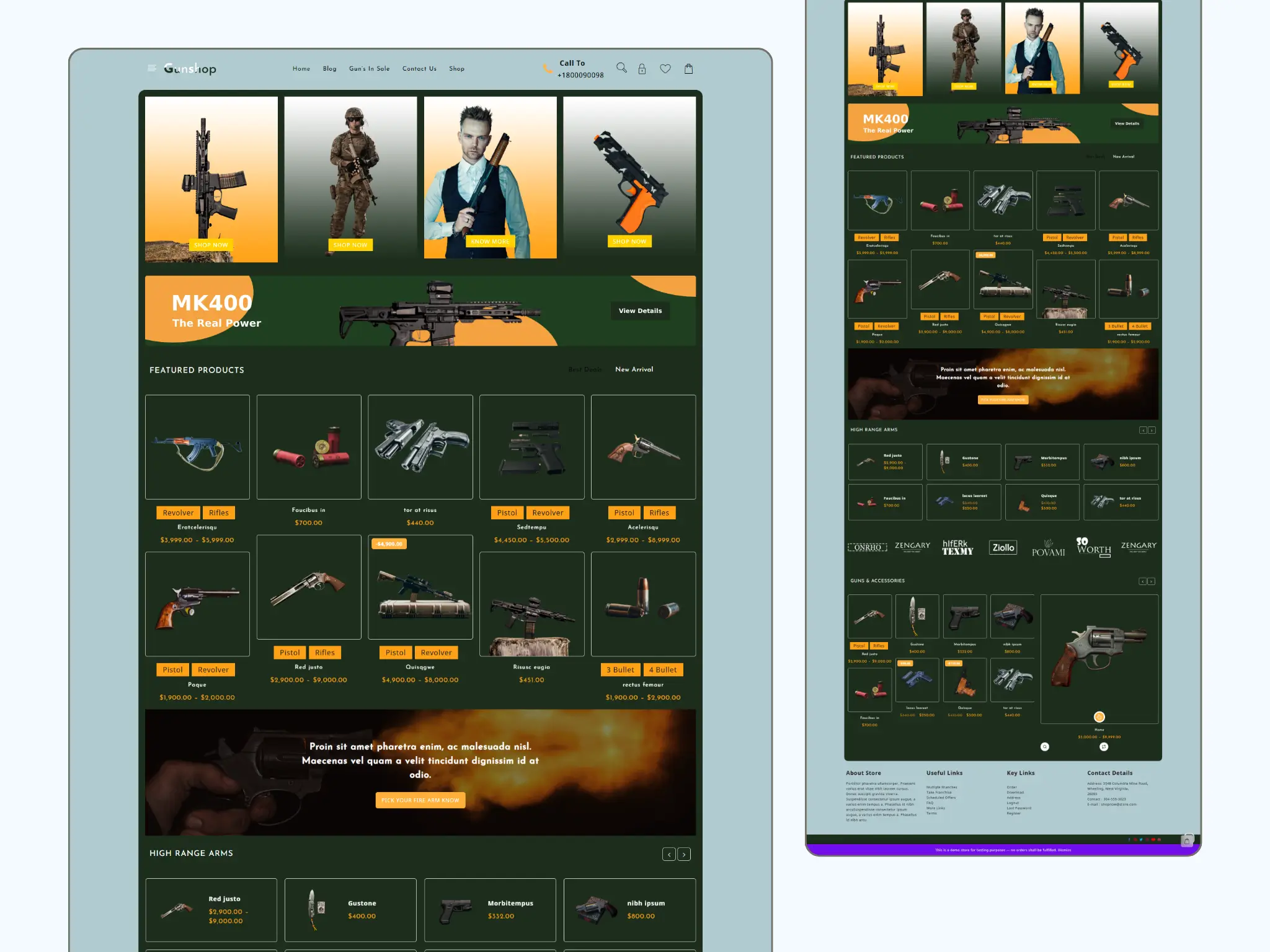Screen dimensions: 1270x952
Task: Switch to the Best Deals tab
Action: pos(585,369)
